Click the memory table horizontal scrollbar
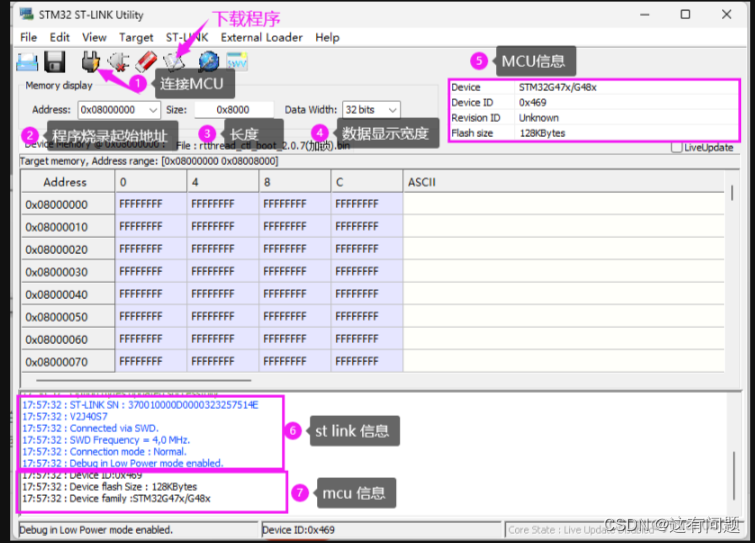755x543 pixels. (x=143, y=380)
